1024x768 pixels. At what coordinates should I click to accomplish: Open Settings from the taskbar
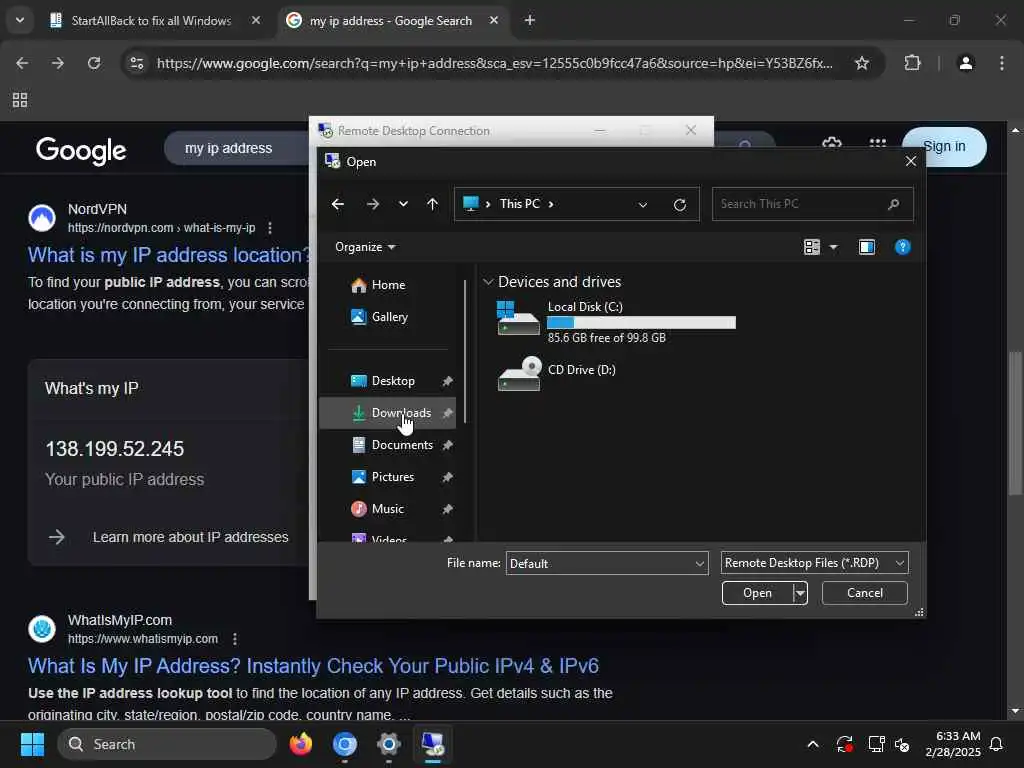(x=389, y=744)
